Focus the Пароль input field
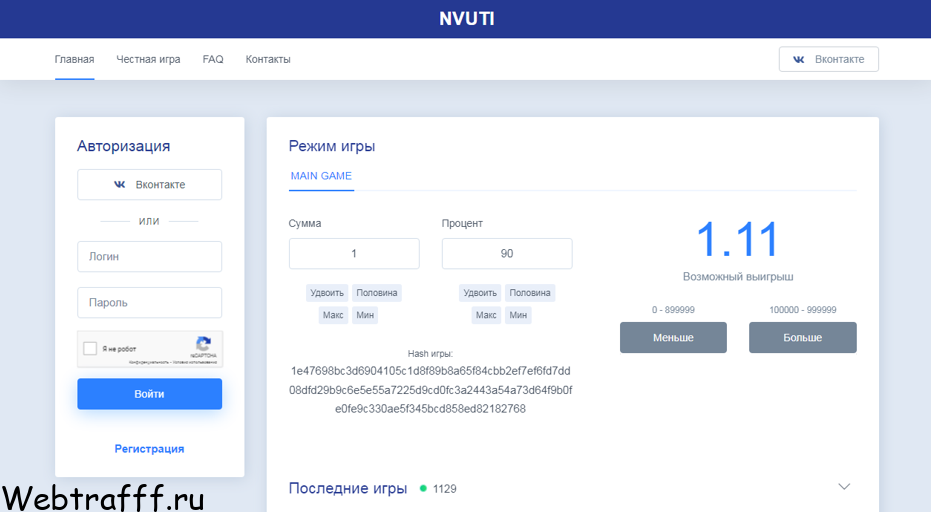The image size is (931, 513). click(x=150, y=303)
